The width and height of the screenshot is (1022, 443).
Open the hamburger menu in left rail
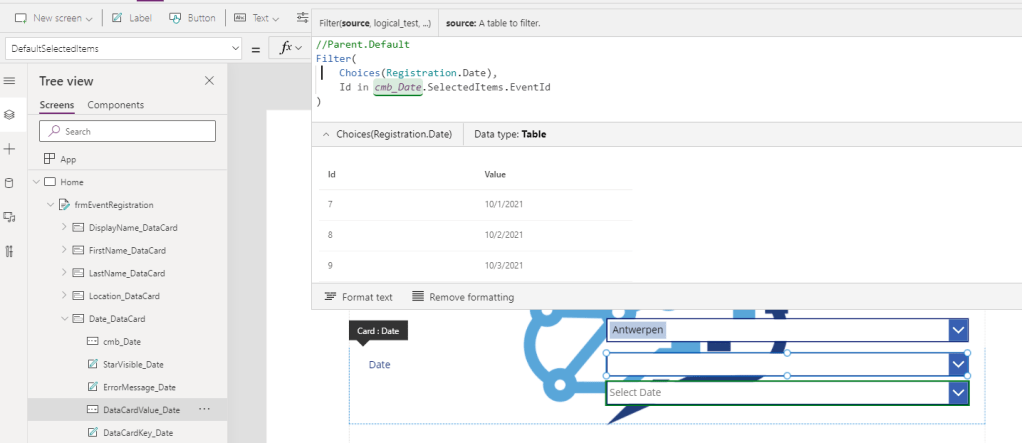tap(10, 81)
